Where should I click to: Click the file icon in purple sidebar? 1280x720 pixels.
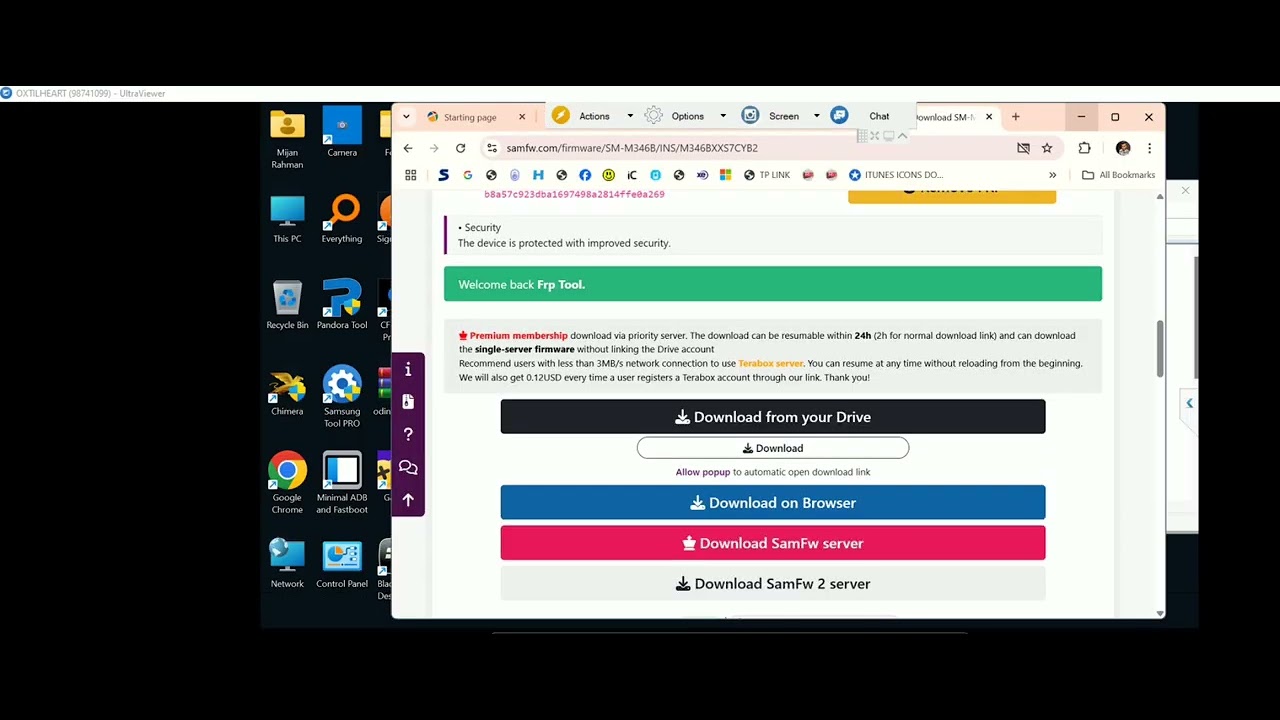[x=408, y=402]
